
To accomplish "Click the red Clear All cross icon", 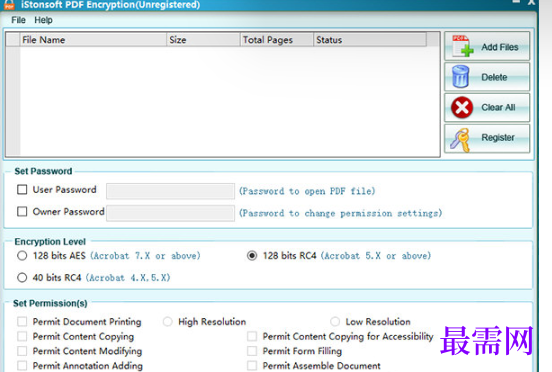I will (462, 107).
